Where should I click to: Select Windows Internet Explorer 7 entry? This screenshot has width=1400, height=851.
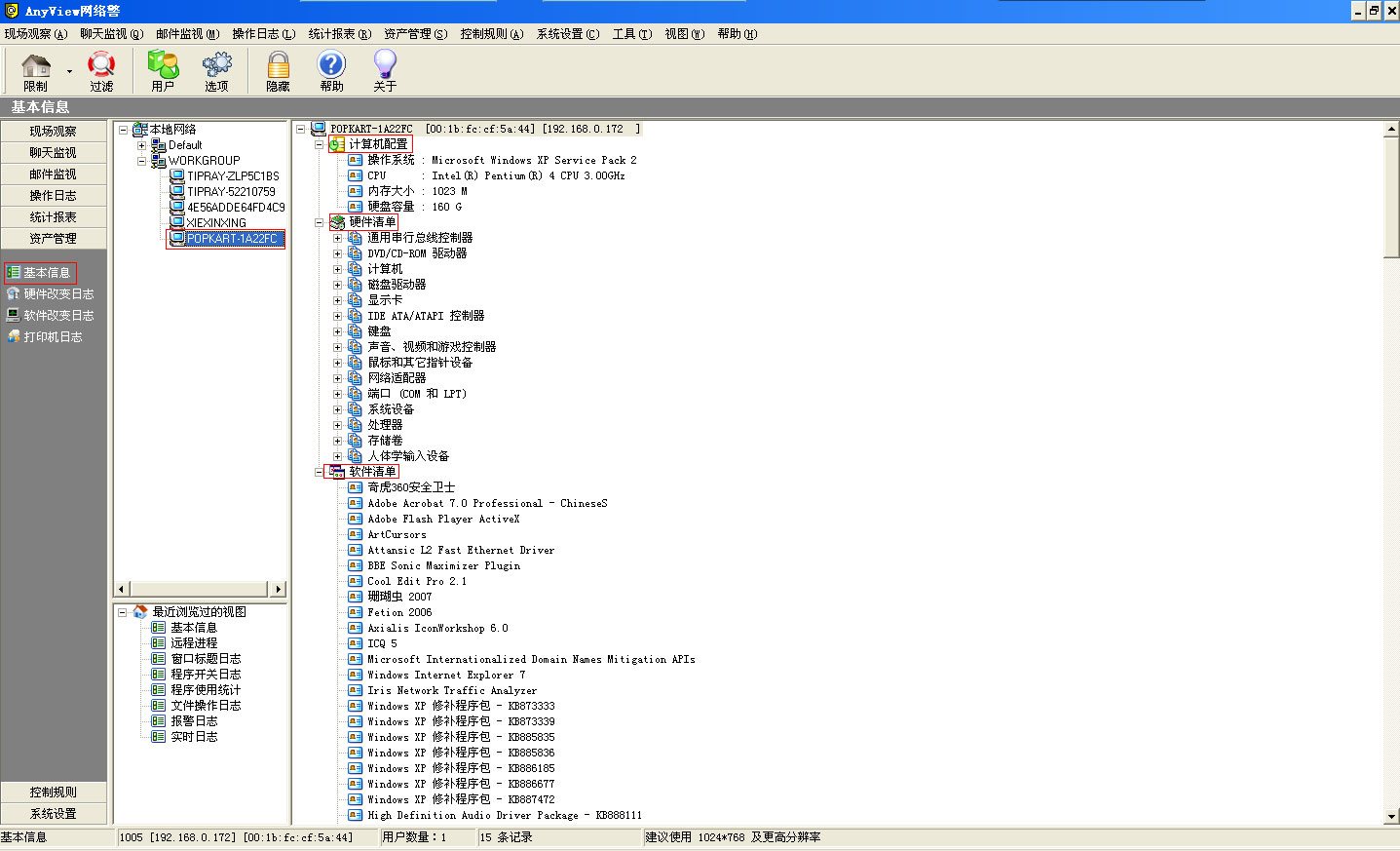point(446,675)
